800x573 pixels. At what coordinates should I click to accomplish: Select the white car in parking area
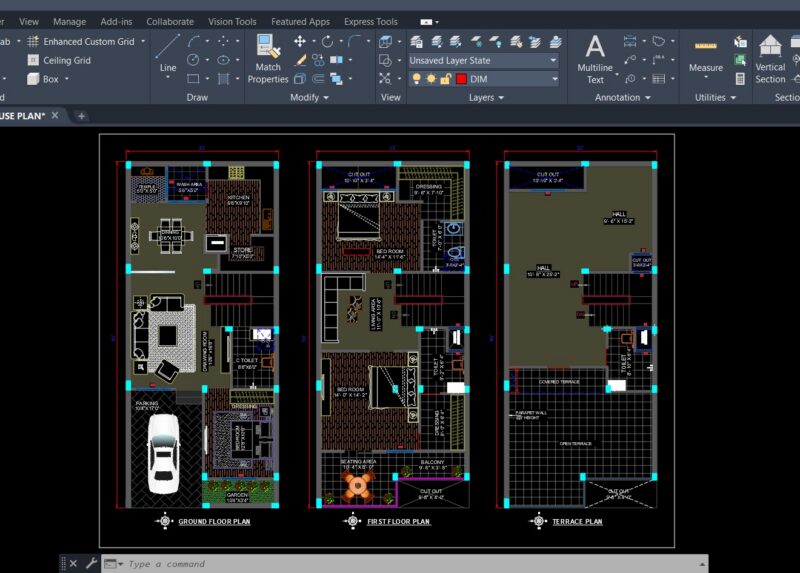pos(164,454)
